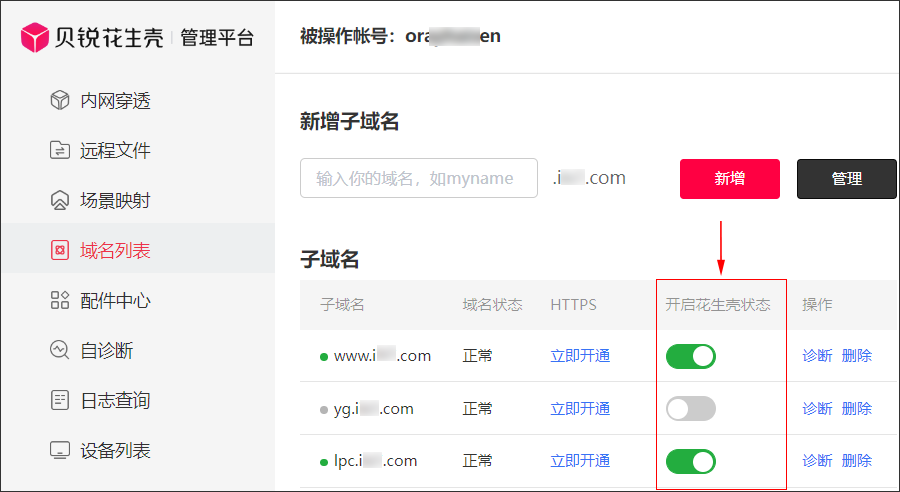Click the 操作 column header
The image size is (900, 492).
[817, 304]
